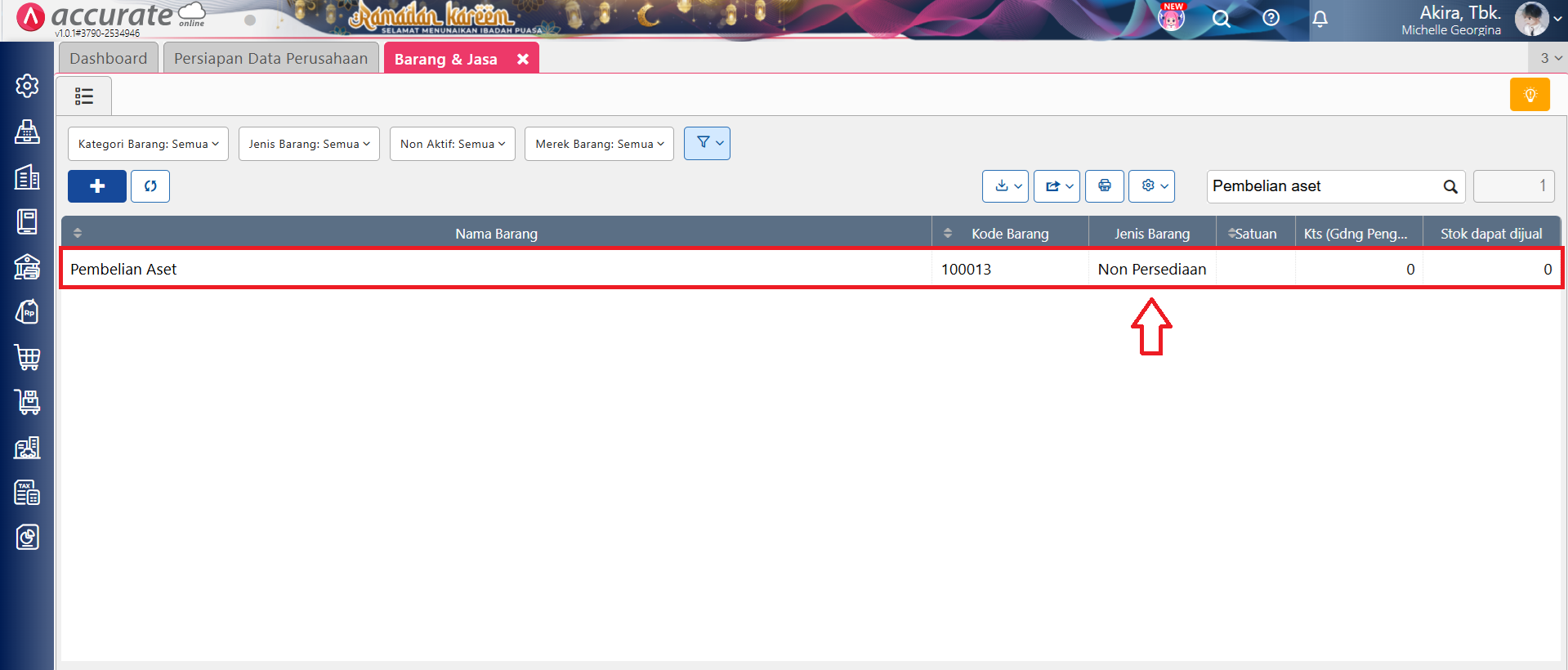Close the Barang & Jasa tab
Image resolution: width=1568 pixels, height=670 pixels.
click(x=523, y=59)
